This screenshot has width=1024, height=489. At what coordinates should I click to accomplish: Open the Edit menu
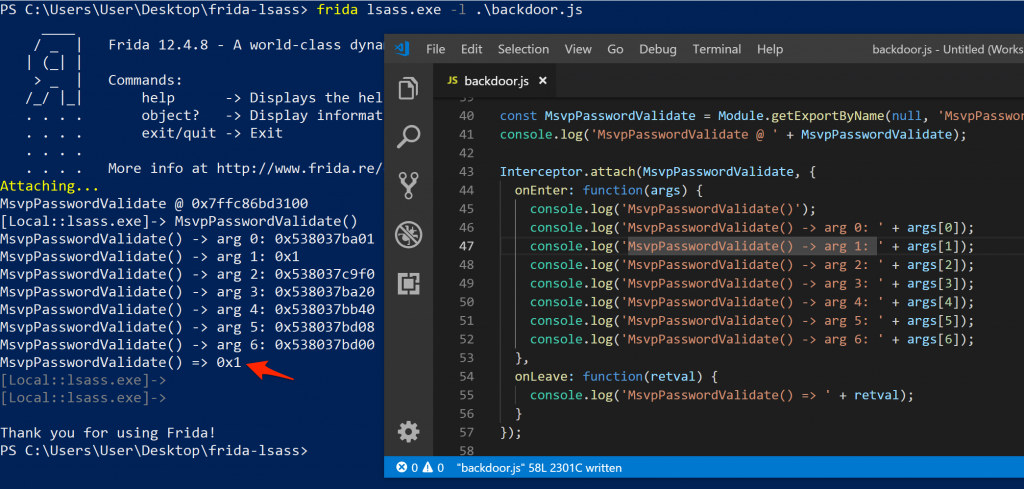(x=471, y=49)
